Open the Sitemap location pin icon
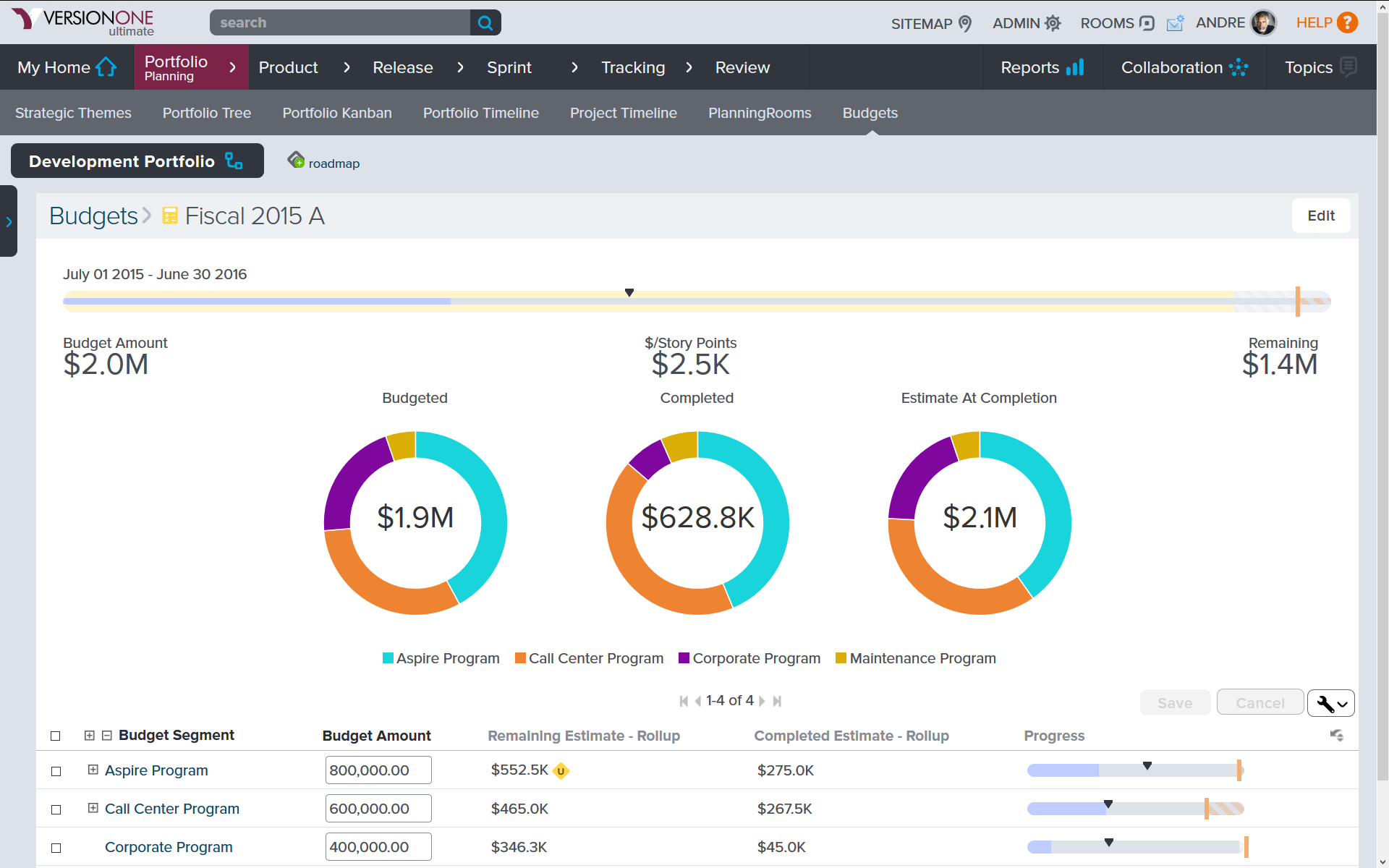Viewport: 1389px width, 868px height. (964, 23)
